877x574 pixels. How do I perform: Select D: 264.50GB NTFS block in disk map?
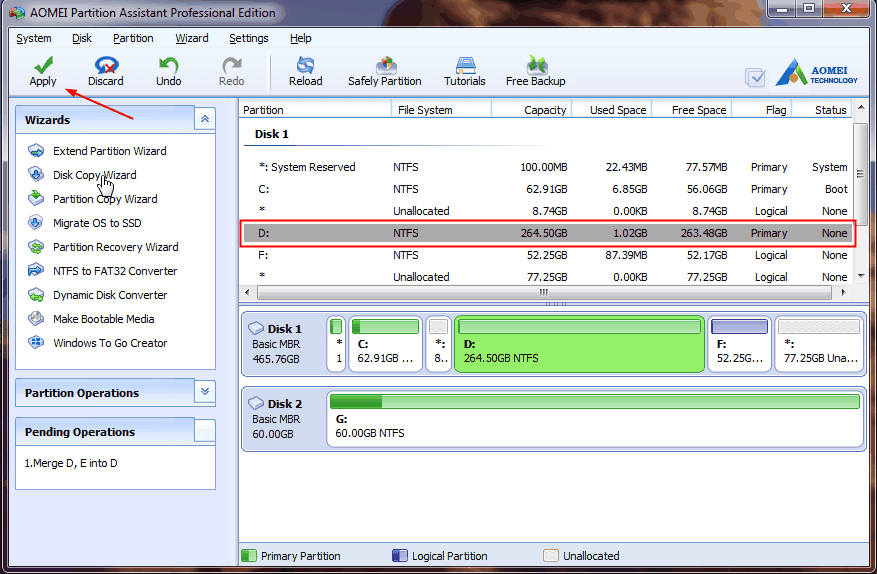(x=579, y=344)
